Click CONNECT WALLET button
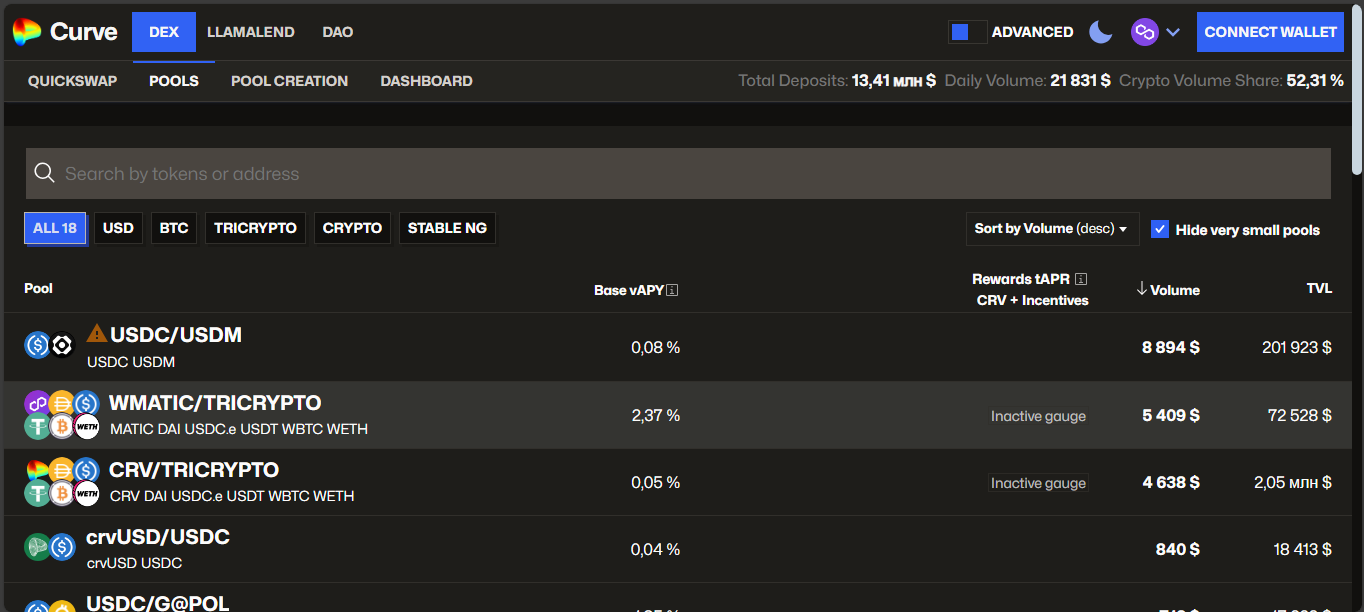Viewport: 1364px width, 612px height. (x=1270, y=32)
